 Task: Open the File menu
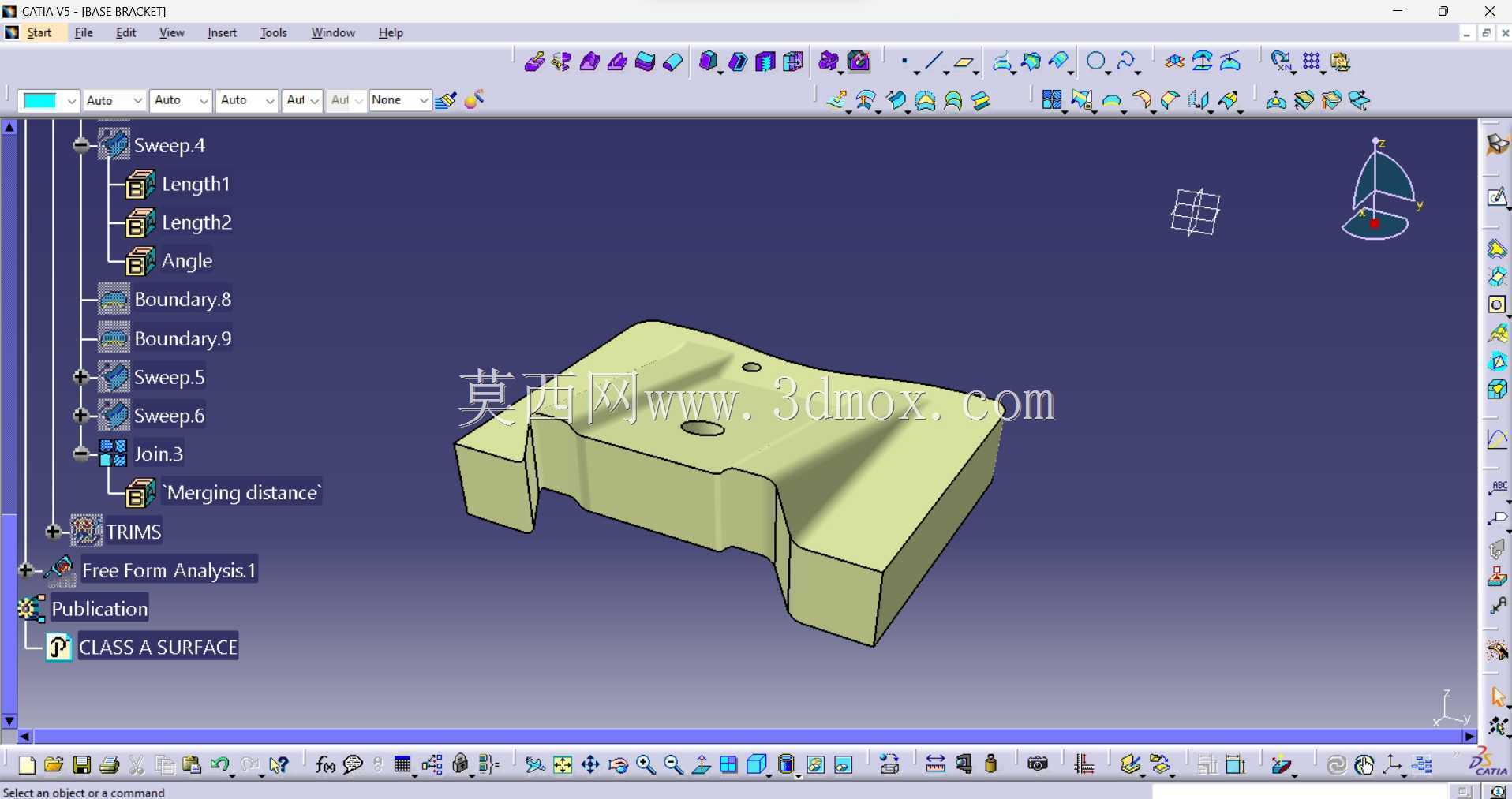(x=84, y=32)
